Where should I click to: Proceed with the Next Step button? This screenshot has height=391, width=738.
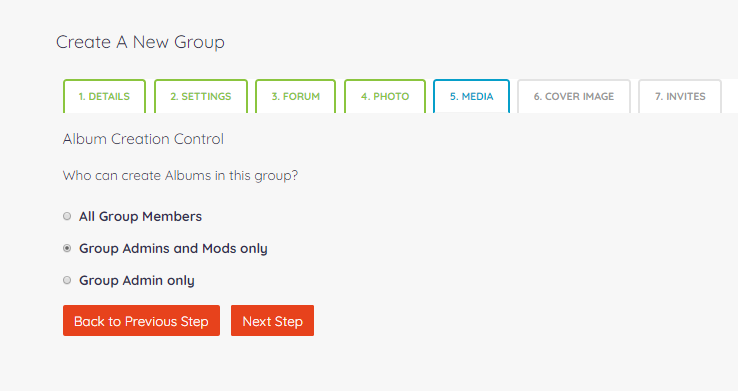(x=273, y=320)
